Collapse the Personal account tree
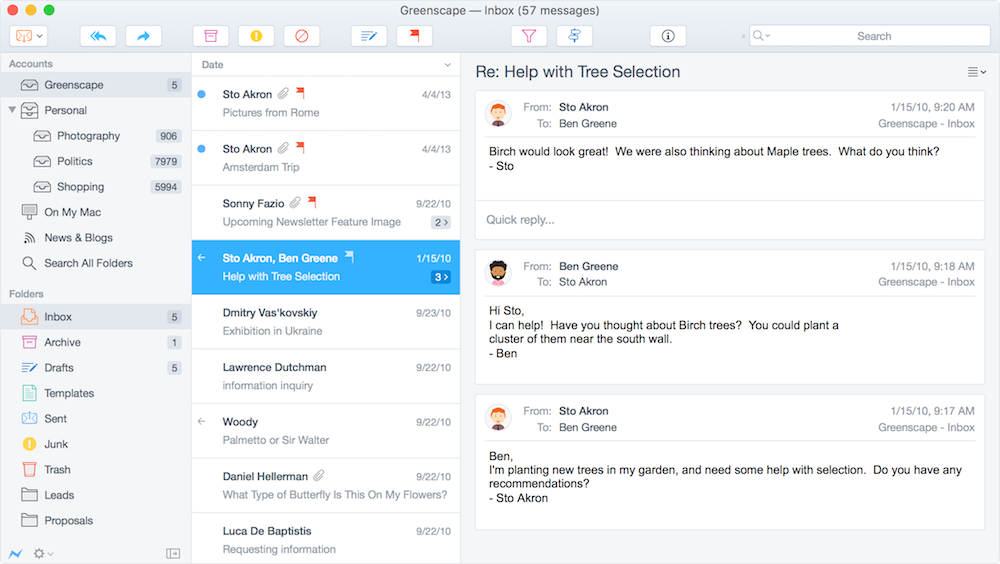Screen dimensions: 1000x564 [x=12, y=110]
